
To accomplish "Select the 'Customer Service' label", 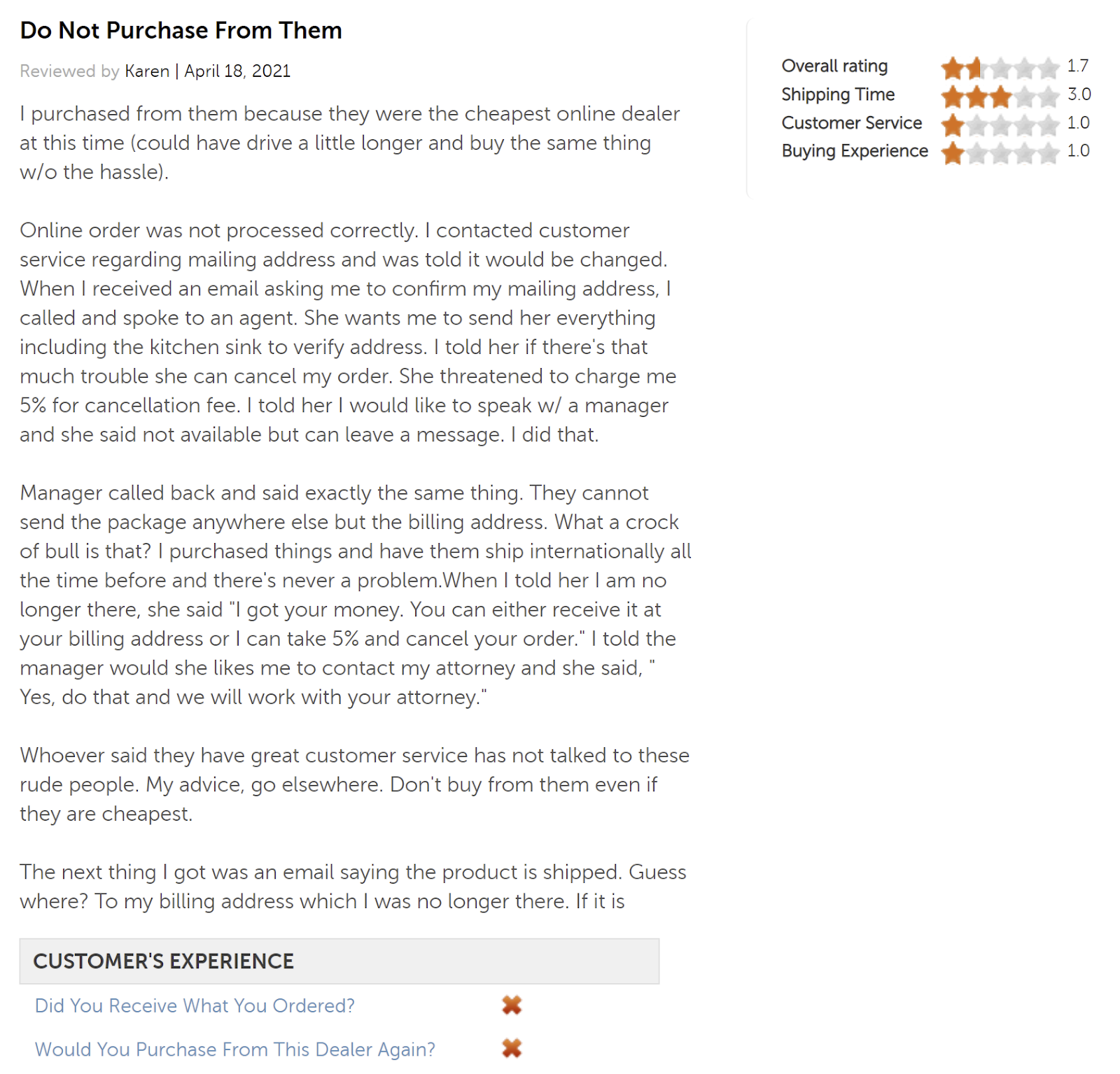I will pyautogui.click(x=852, y=123).
